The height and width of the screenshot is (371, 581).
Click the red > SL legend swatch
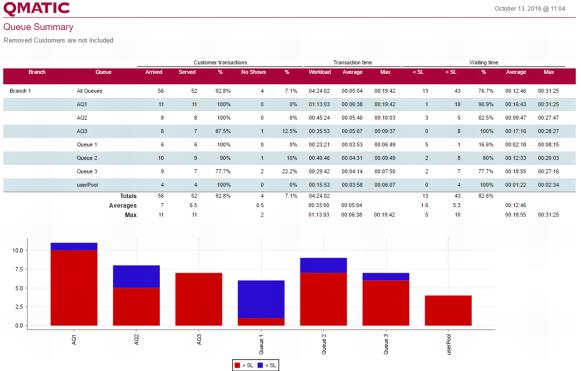(238, 365)
